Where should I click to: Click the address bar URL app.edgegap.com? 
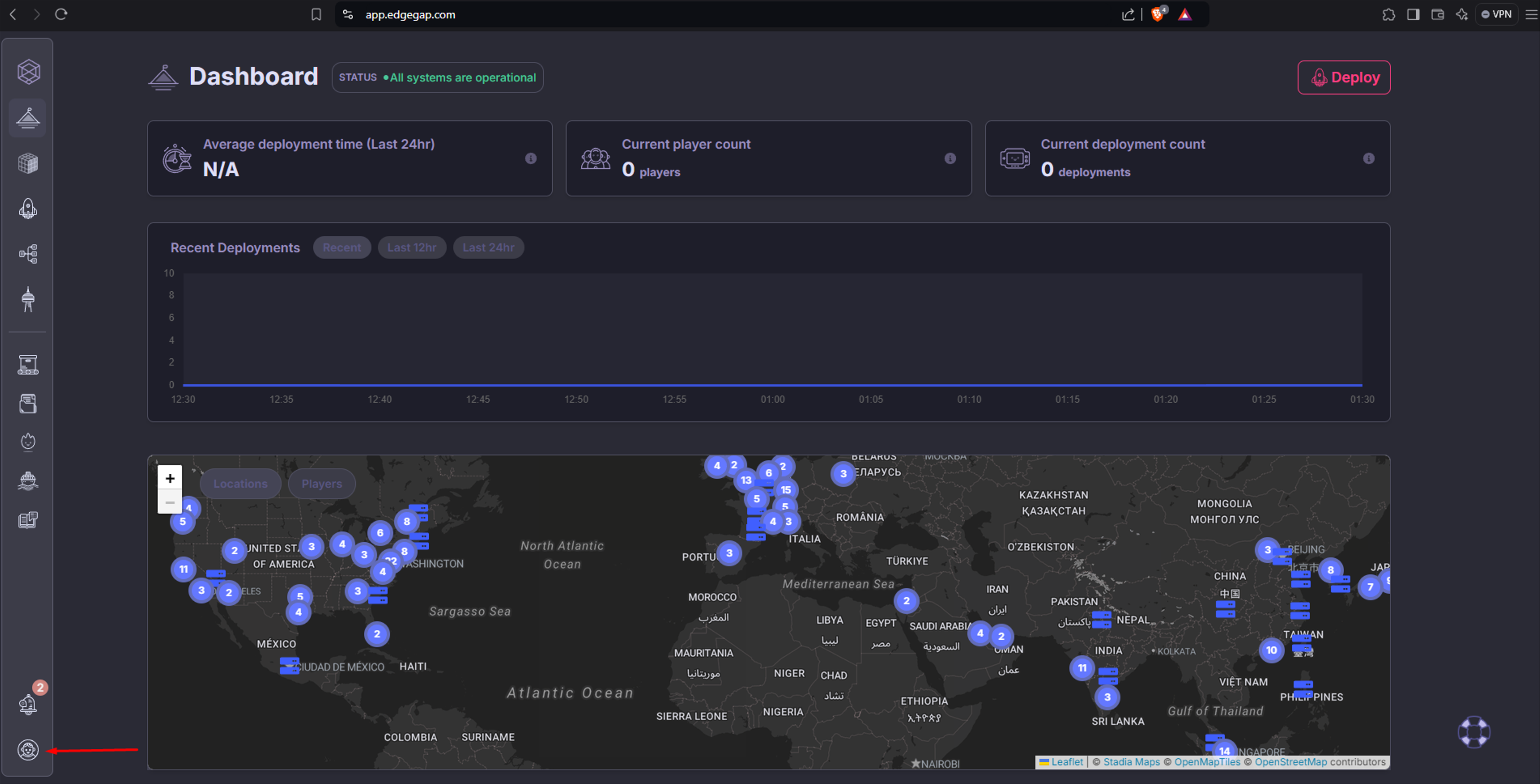pyautogui.click(x=410, y=14)
